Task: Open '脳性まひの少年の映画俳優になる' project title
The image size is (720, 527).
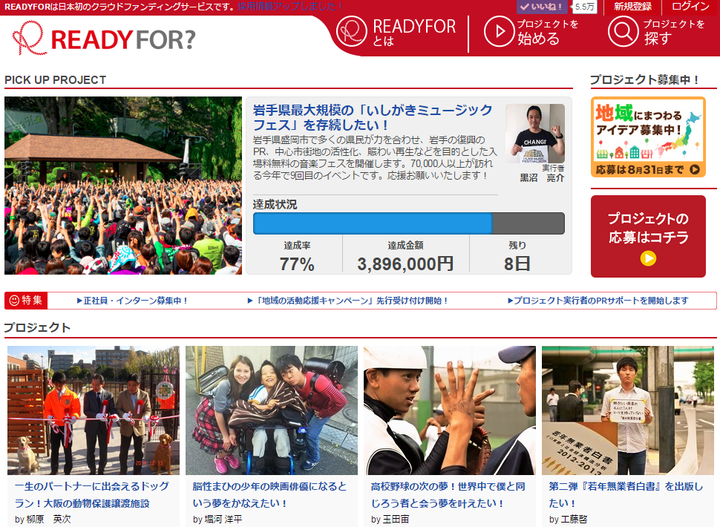Action: [270, 494]
